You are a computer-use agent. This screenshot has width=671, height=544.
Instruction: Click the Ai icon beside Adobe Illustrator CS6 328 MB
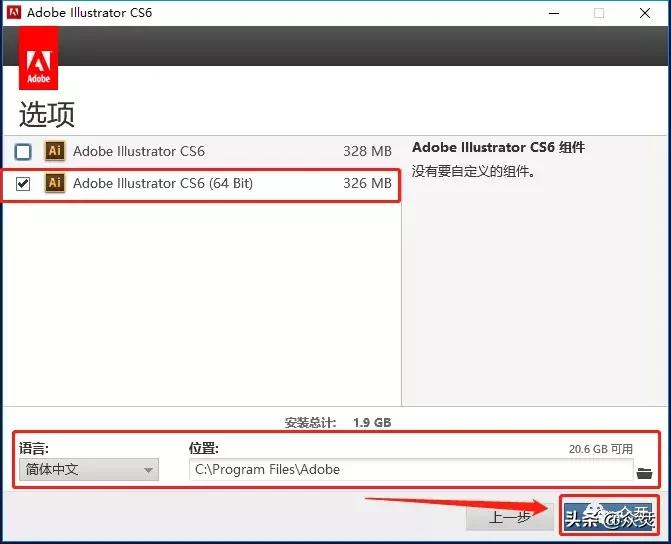(55, 151)
